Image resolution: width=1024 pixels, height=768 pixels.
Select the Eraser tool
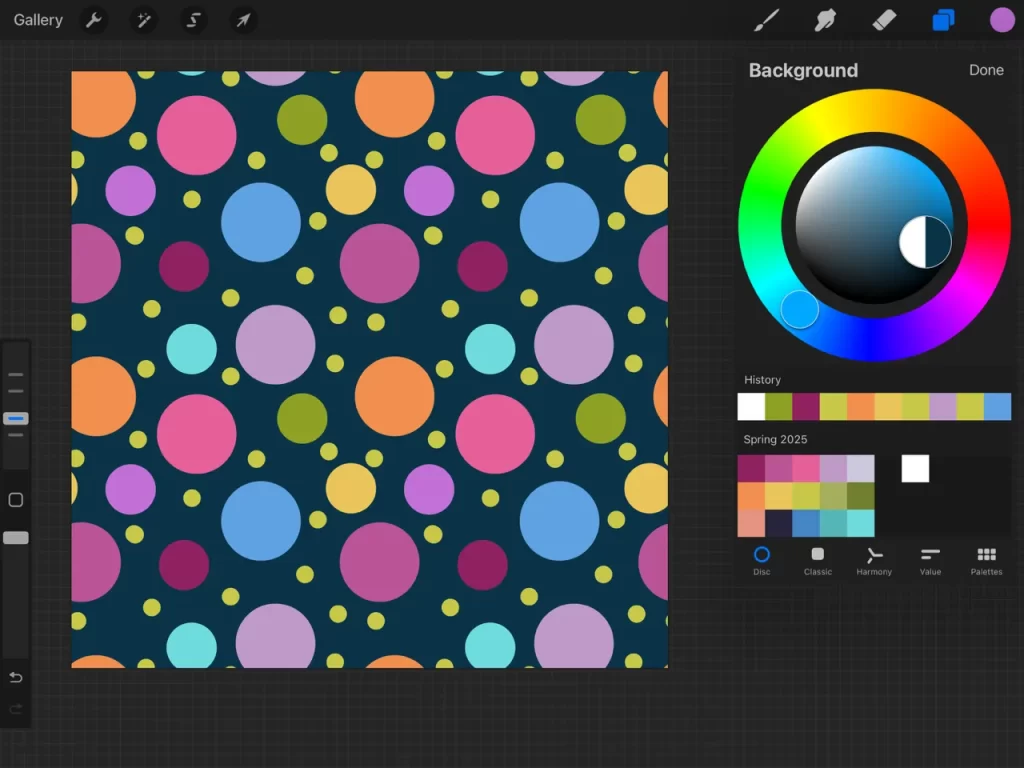point(884,20)
